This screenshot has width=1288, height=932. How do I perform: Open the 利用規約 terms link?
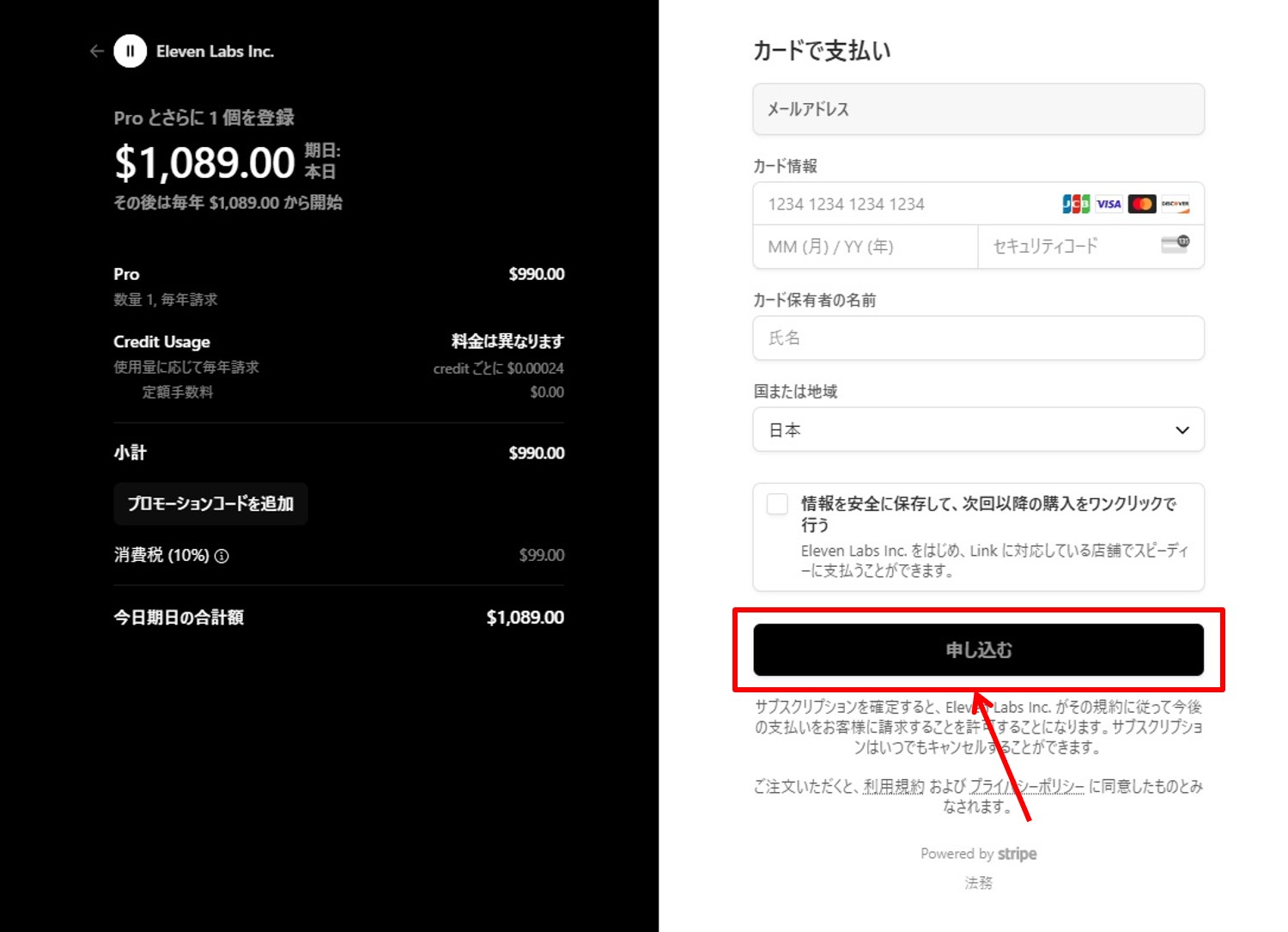tap(894, 786)
